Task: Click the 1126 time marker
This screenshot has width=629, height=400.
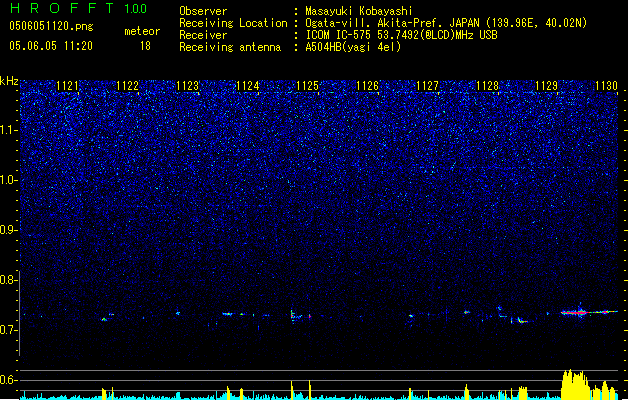Action: 367,86
